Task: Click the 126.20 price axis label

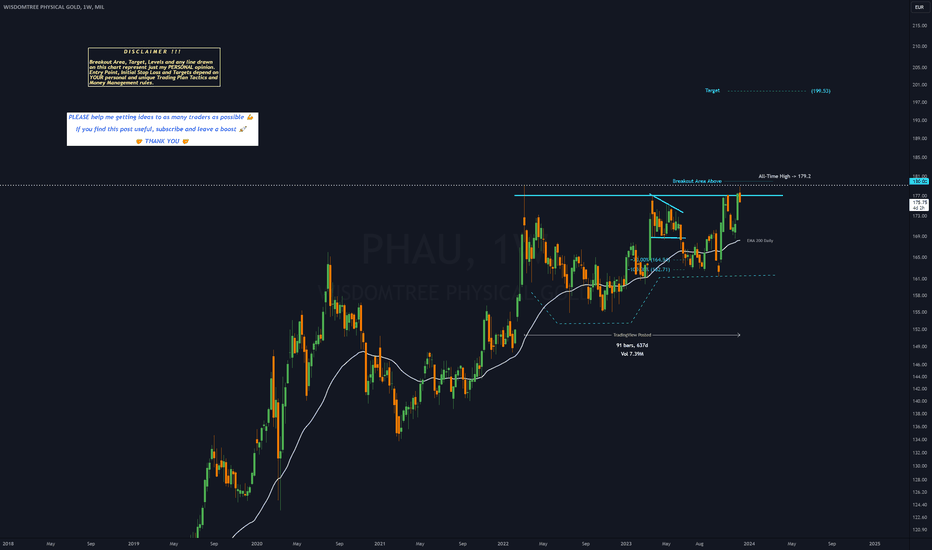Action: [x=920, y=492]
